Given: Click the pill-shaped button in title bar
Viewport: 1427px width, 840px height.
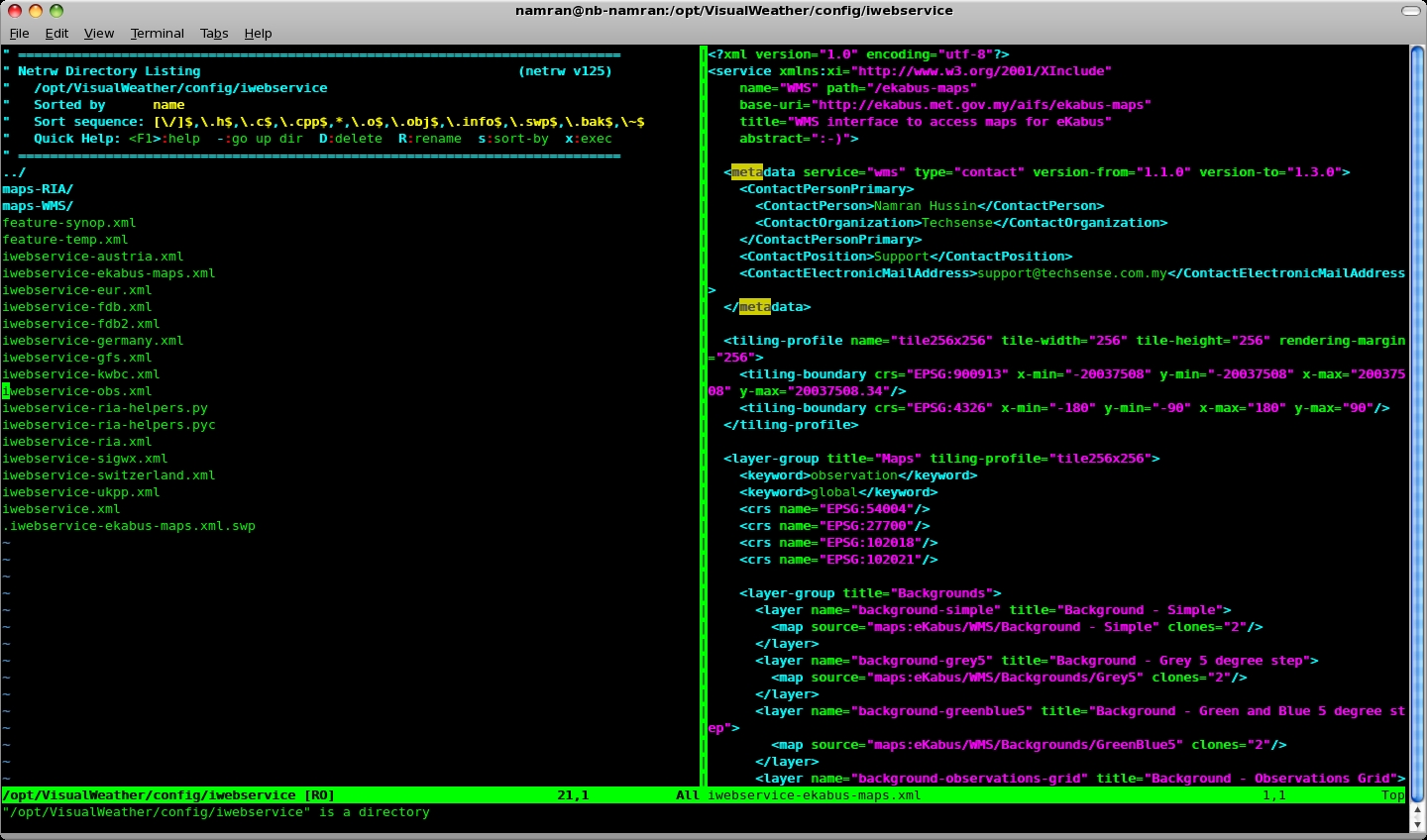Looking at the screenshot, I should click(x=1410, y=11).
